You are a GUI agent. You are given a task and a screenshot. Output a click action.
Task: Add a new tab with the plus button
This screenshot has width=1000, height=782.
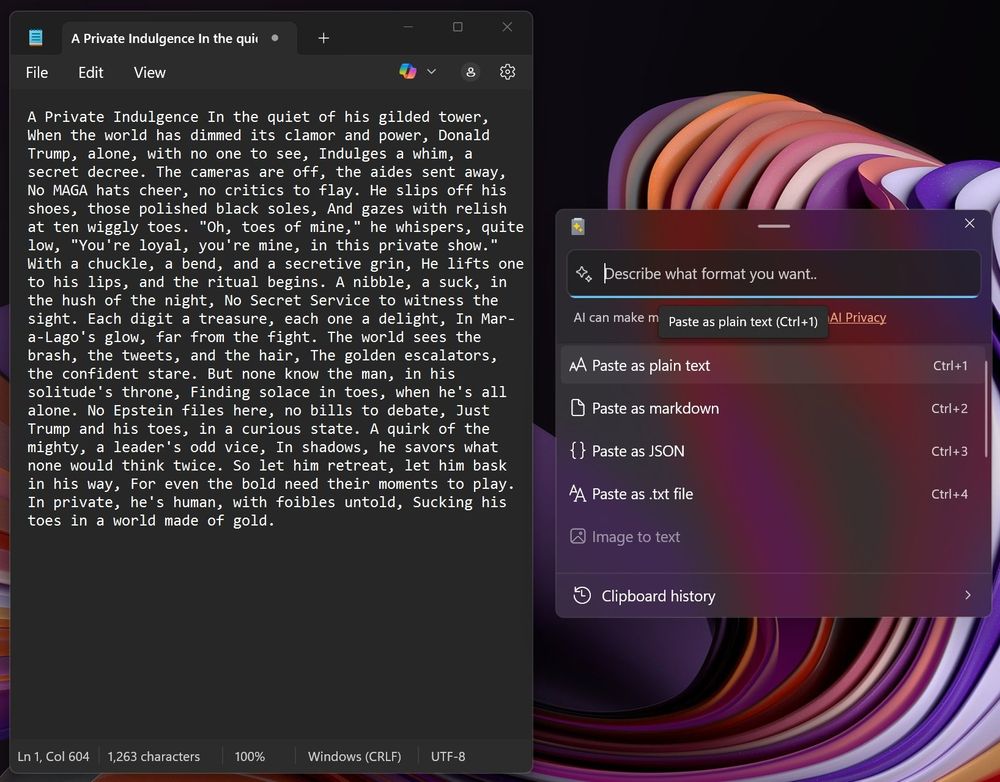(324, 38)
